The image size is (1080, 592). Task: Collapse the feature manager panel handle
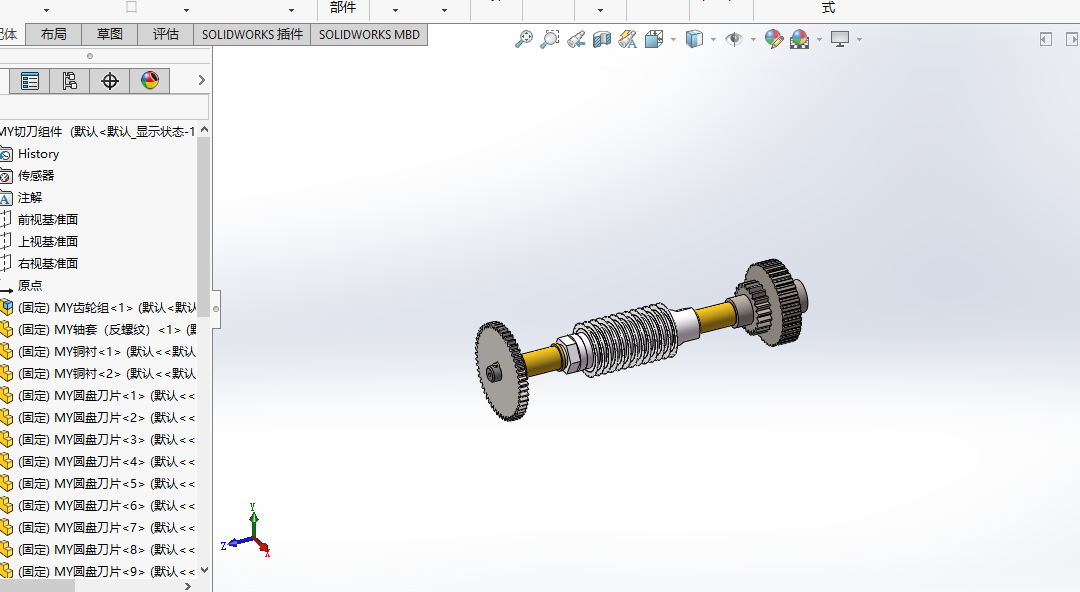(x=216, y=309)
